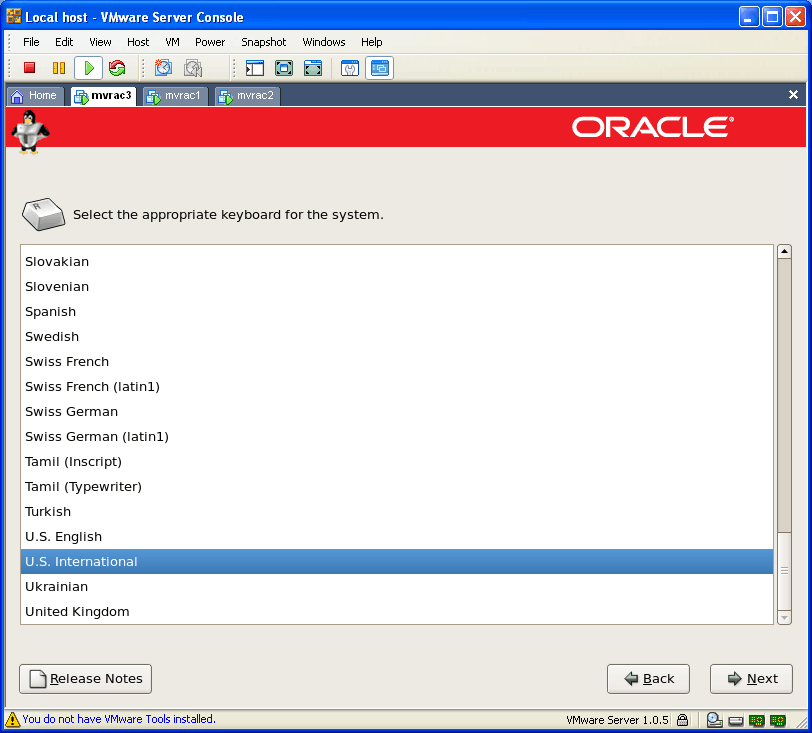Click the scrollbar up arrow of keyboard list
This screenshot has width=812, height=733.
(785, 253)
